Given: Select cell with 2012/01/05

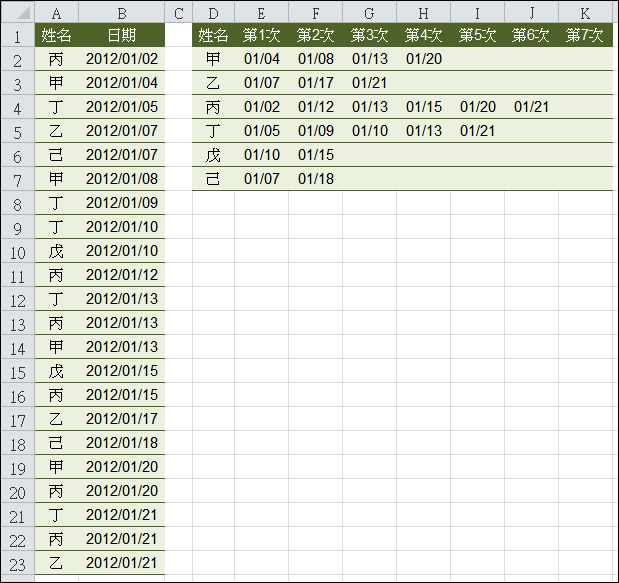Looking at the screenshot, I should pos(122,107).
